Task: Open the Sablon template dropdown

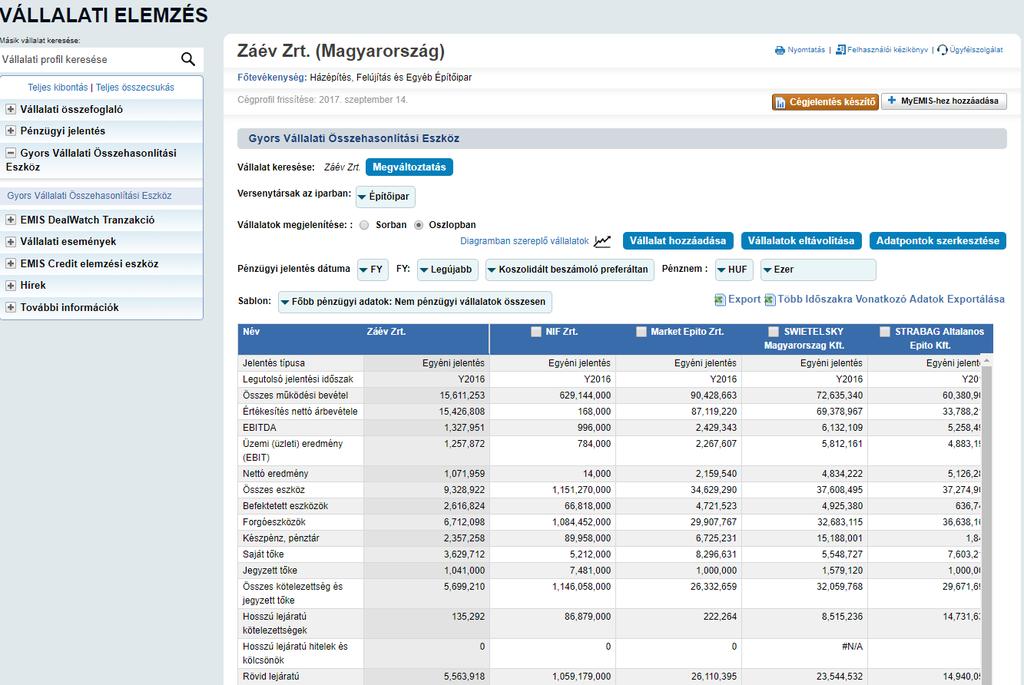Action: [x=415, y=302]
